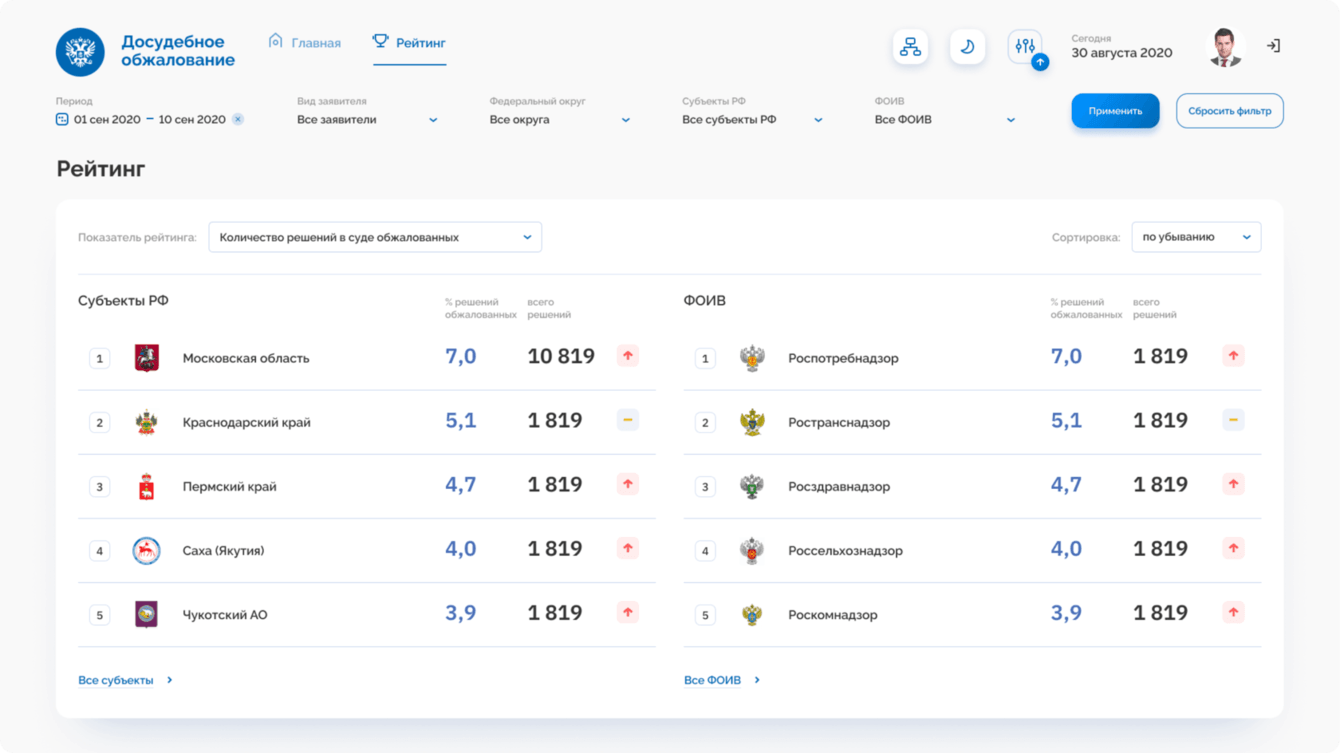Open user profile avatar
Screen dimensions: 1340x753
point(1225,47)
